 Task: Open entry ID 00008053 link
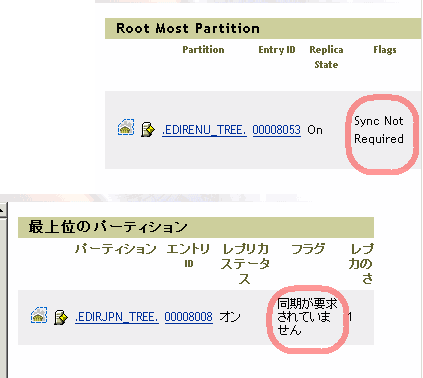tap(276, 130)
